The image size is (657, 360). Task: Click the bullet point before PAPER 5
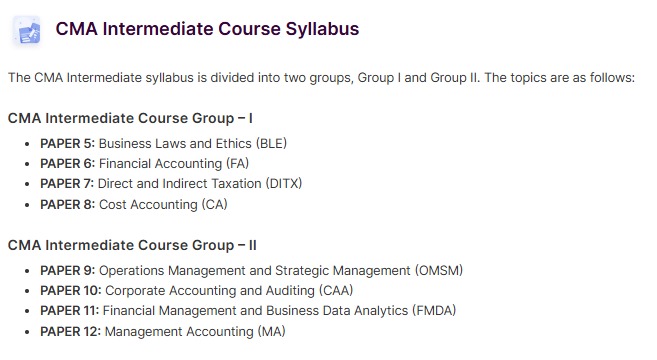tap(27, 144)
